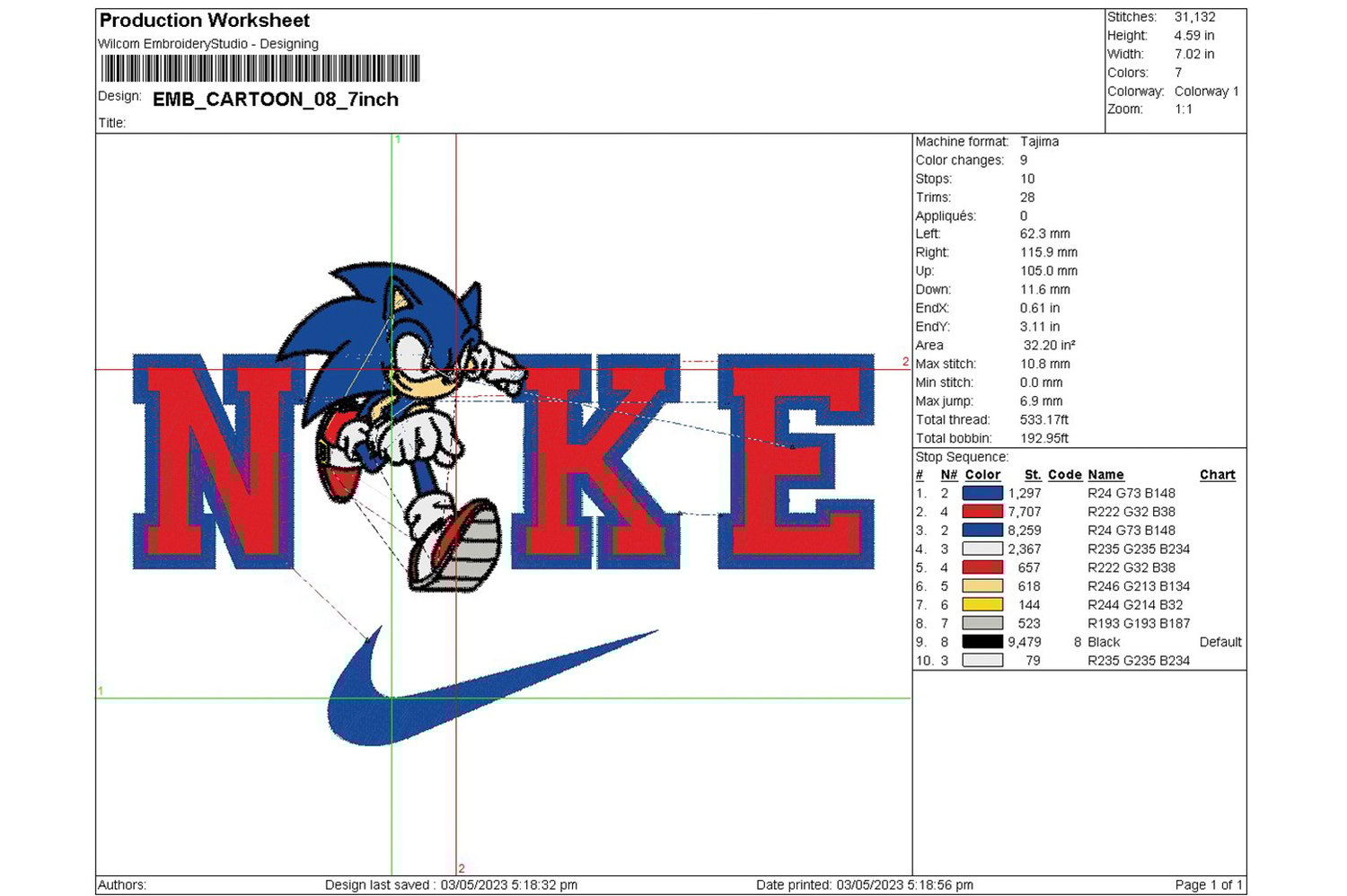Click the stitches value "31,132"

coord(1195,17)
